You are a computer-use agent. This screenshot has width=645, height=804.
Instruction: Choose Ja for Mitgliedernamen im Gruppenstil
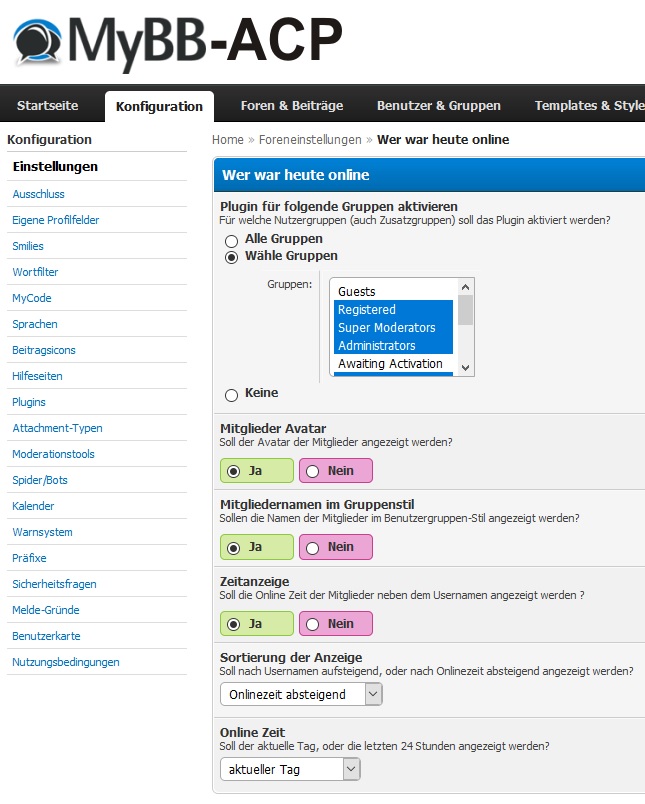click(234, 548)
